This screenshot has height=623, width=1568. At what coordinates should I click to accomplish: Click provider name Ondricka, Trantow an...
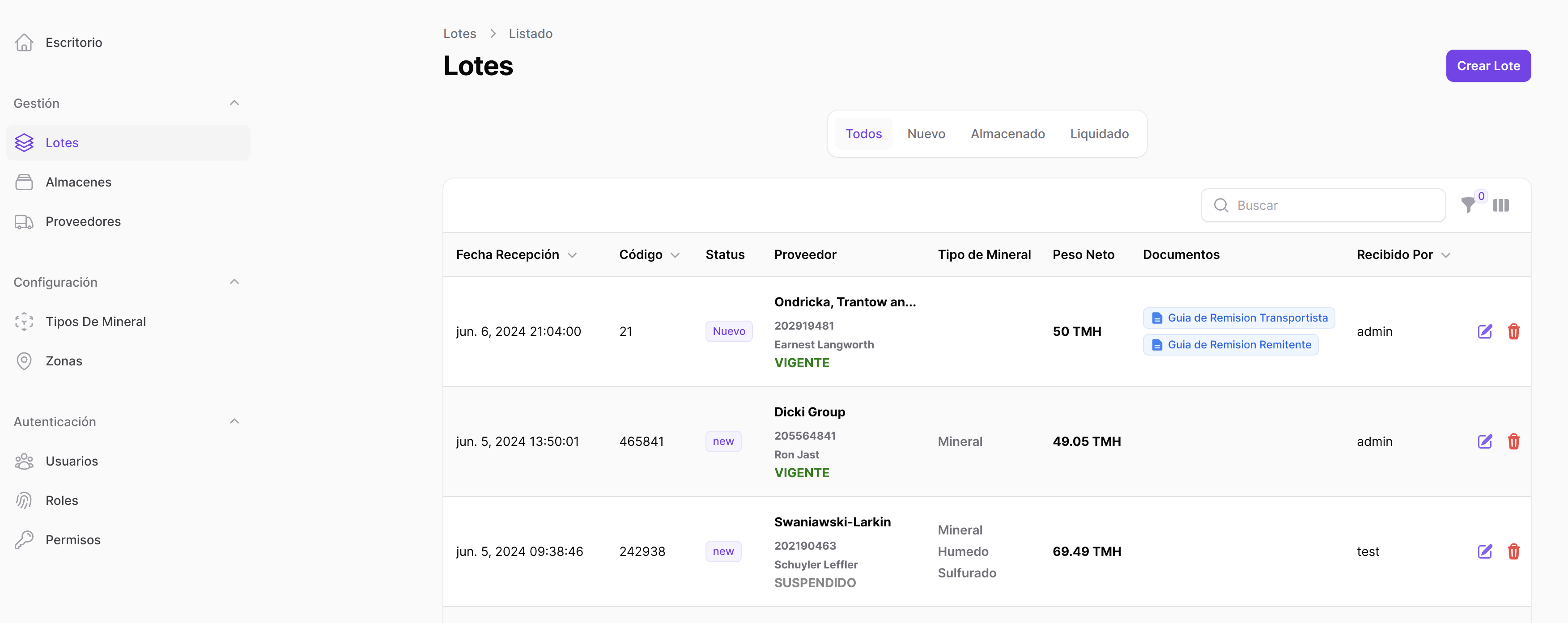coord(844,302)
